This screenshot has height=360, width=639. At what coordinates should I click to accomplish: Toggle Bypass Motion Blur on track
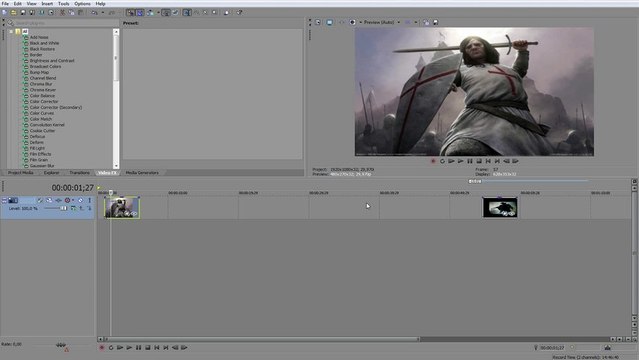point(40,200)
